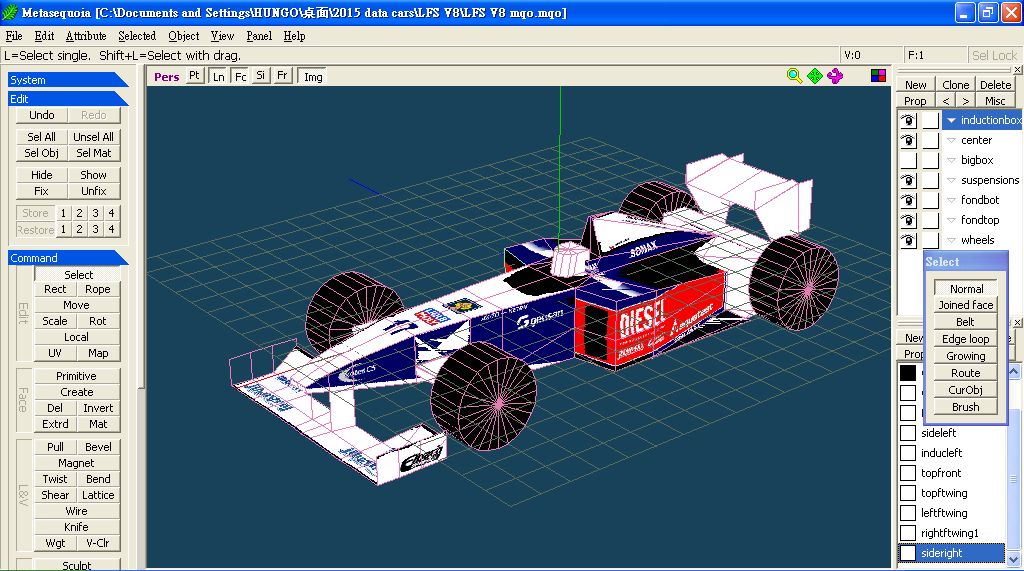Click the sideleft material color swatch

click(908, 433)
